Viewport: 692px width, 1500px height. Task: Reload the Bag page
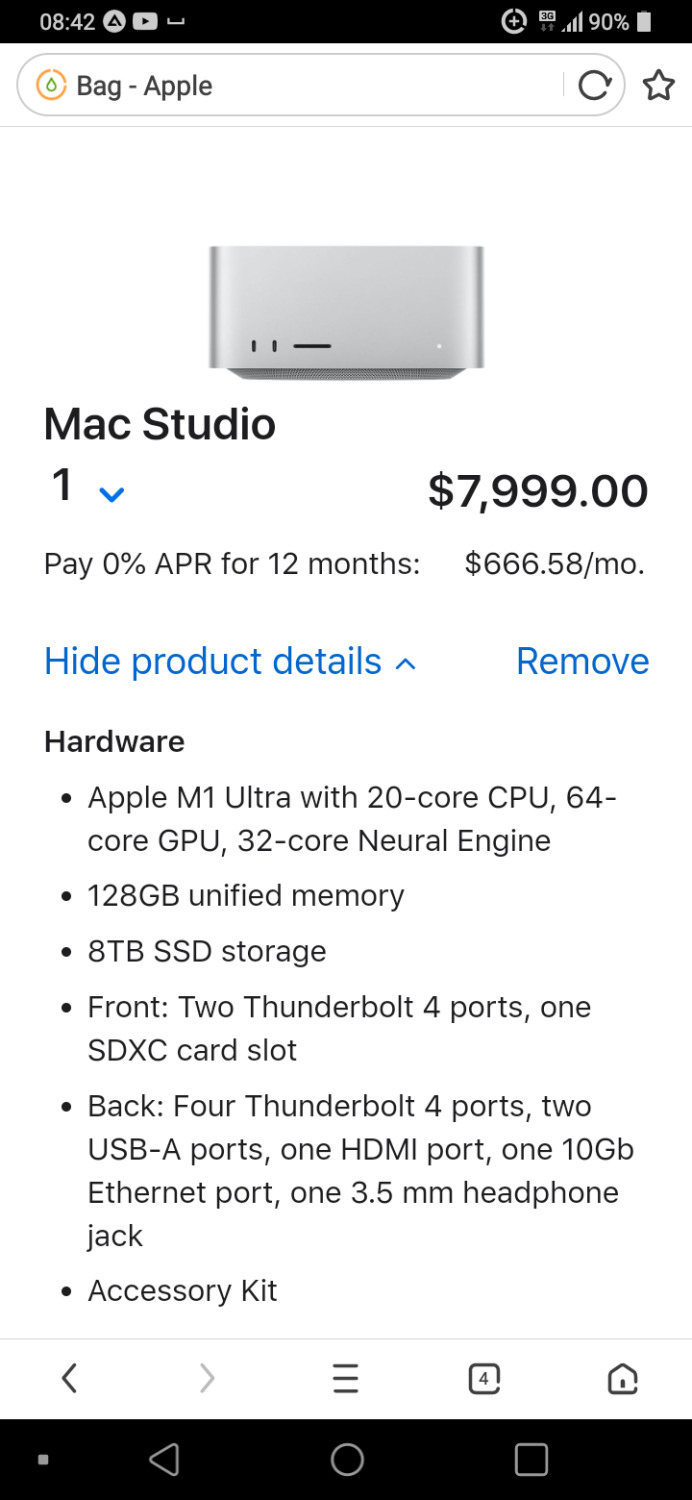point(594,86)
